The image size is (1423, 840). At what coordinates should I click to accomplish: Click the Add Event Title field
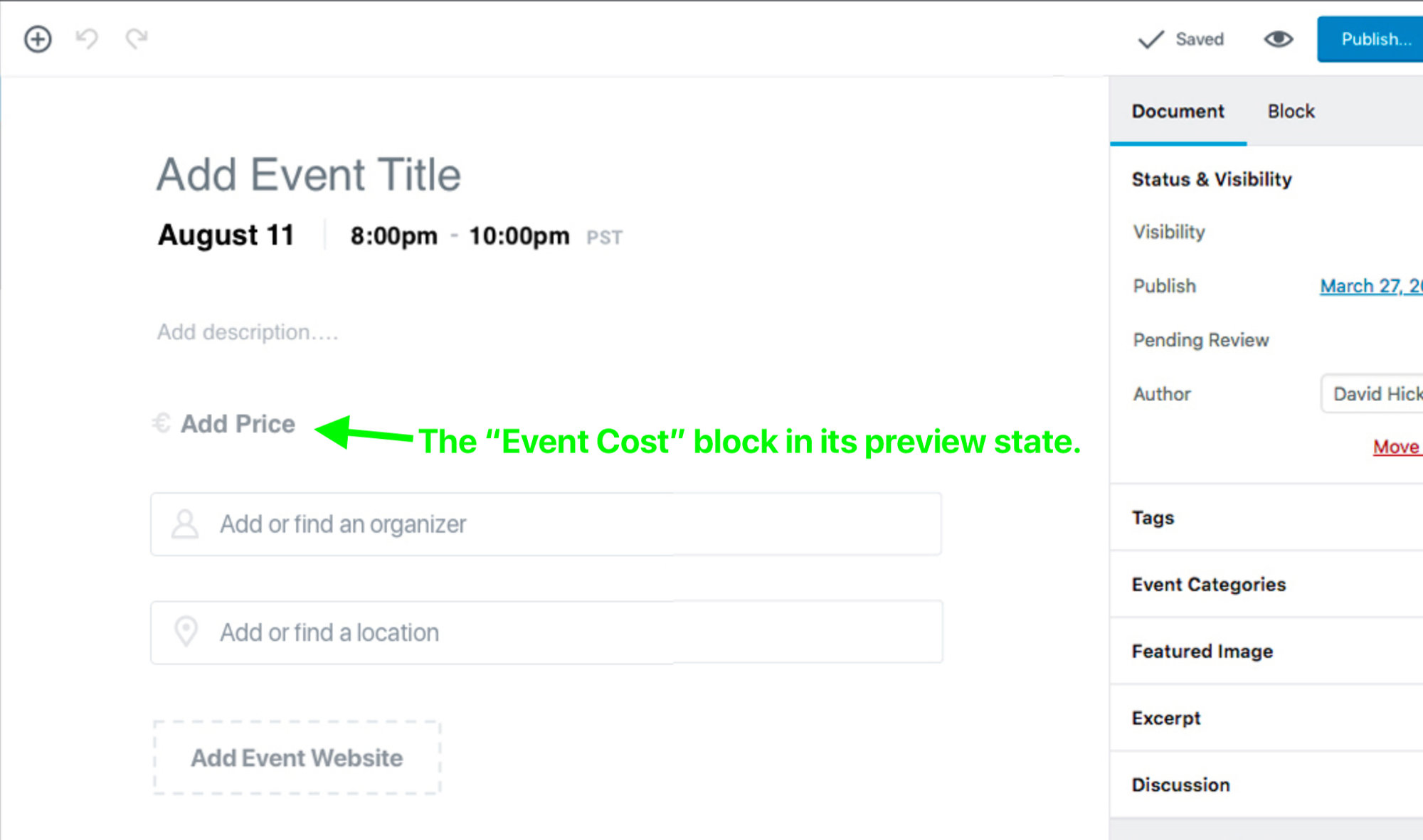coord(309,175)
